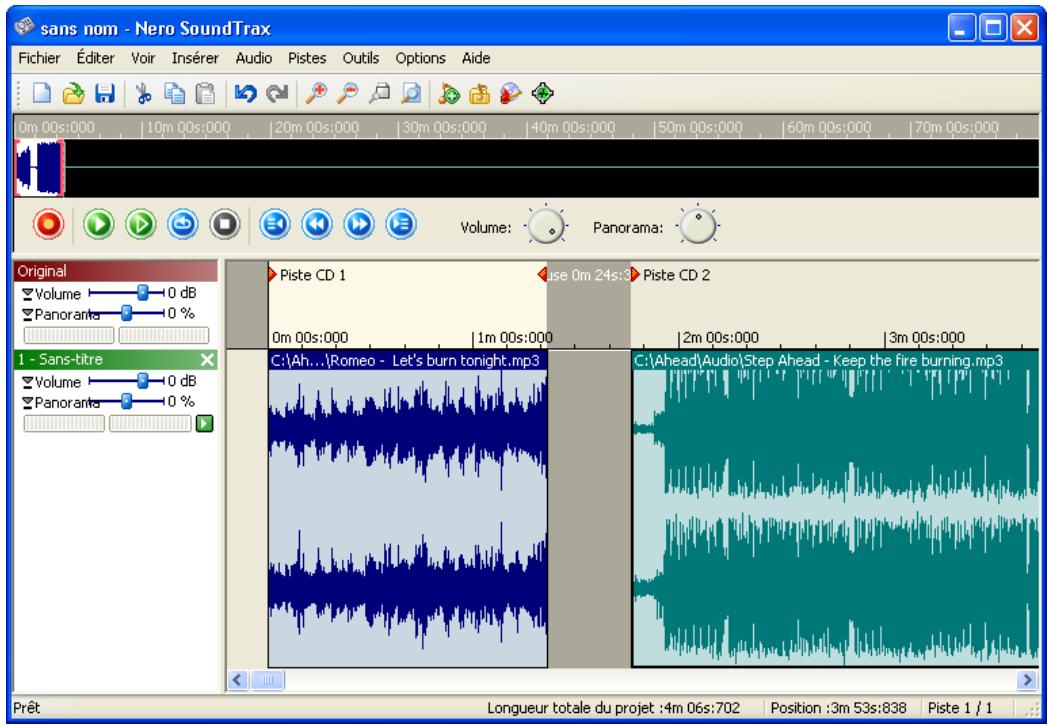
Task: Click the second green play button
Action: tap(141, 225)
